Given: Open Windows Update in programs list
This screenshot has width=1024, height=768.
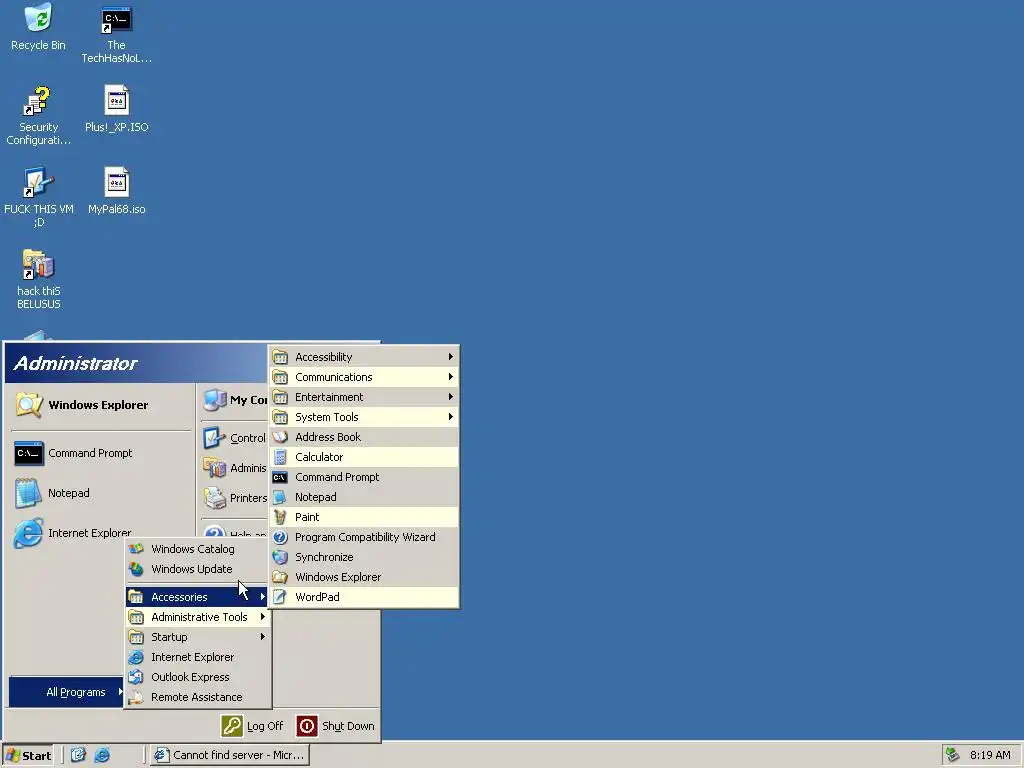Looking at the screenshot, I should pos(197,569).
